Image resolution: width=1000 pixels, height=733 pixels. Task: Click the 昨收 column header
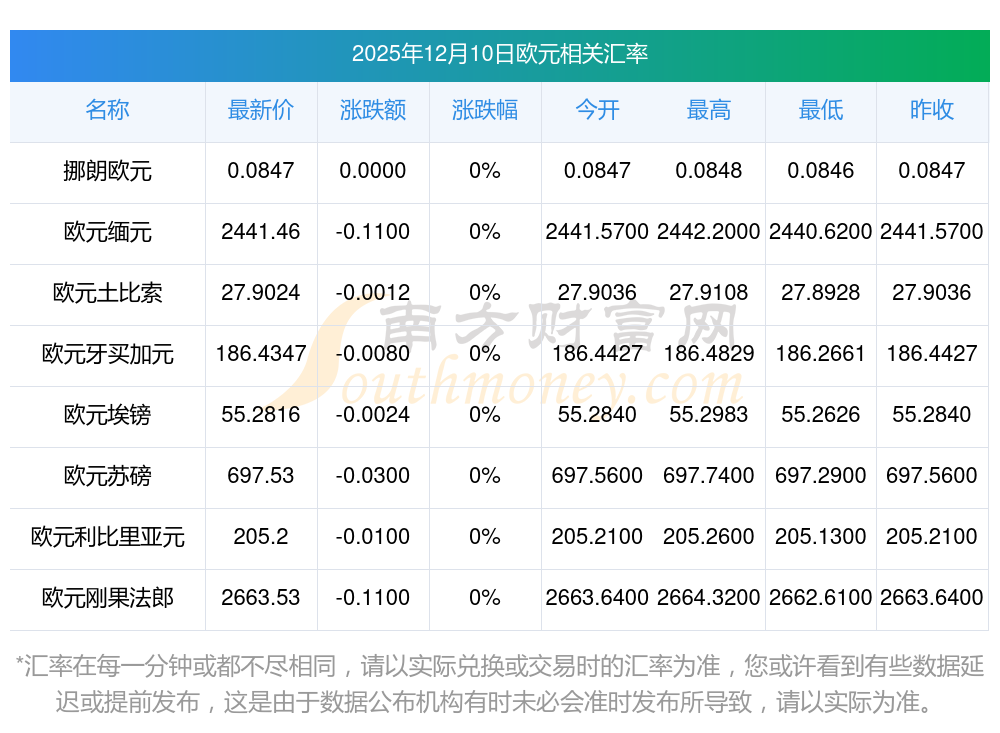coord(932,111)
